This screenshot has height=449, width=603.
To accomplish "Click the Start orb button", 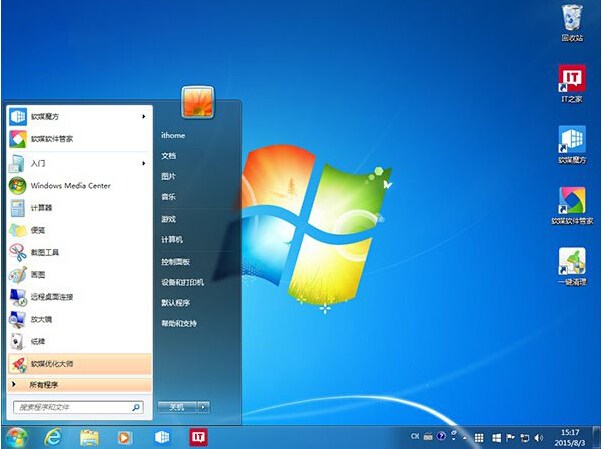I will point(16,437).
